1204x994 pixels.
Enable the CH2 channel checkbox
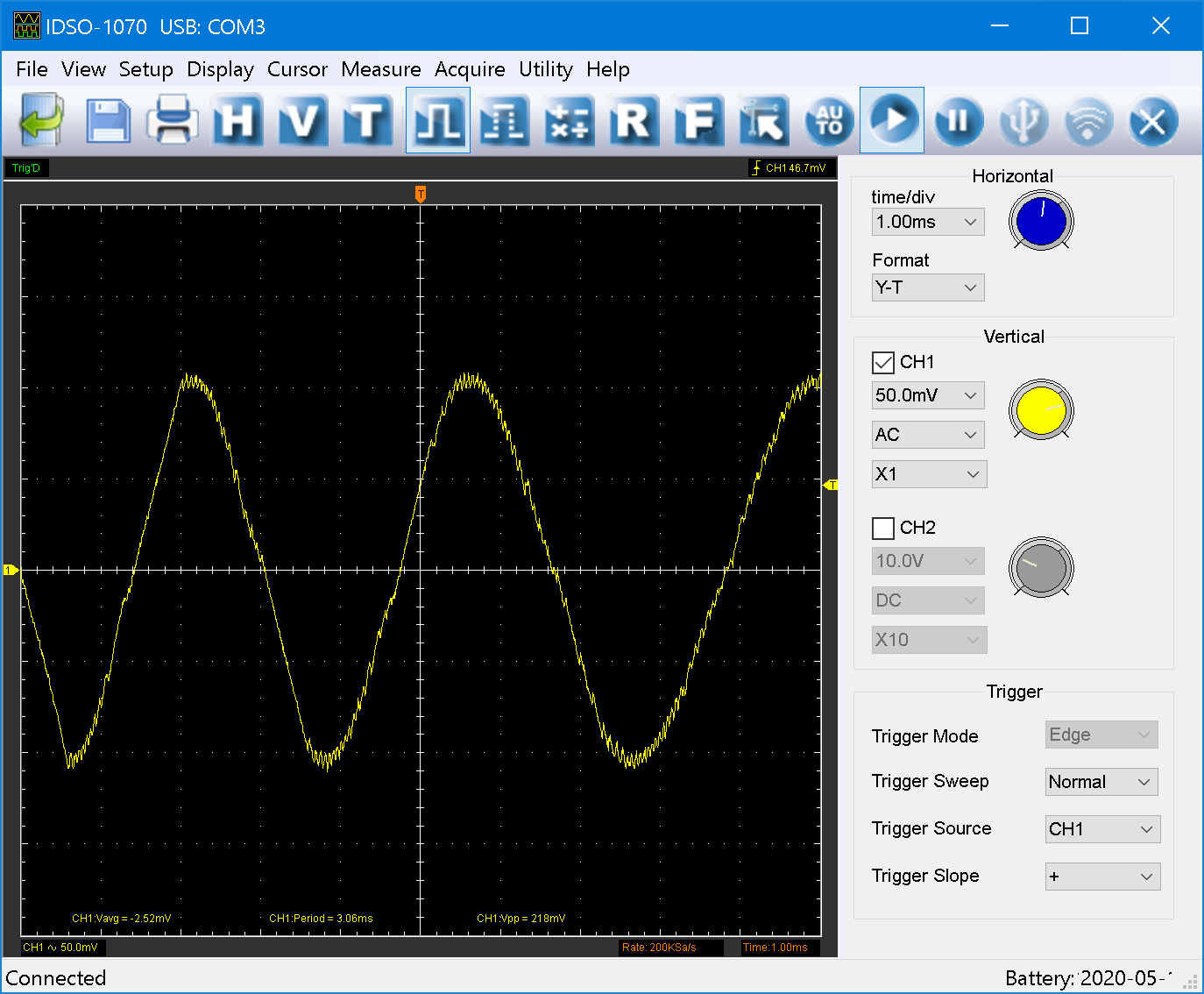(x=883, y=528)
